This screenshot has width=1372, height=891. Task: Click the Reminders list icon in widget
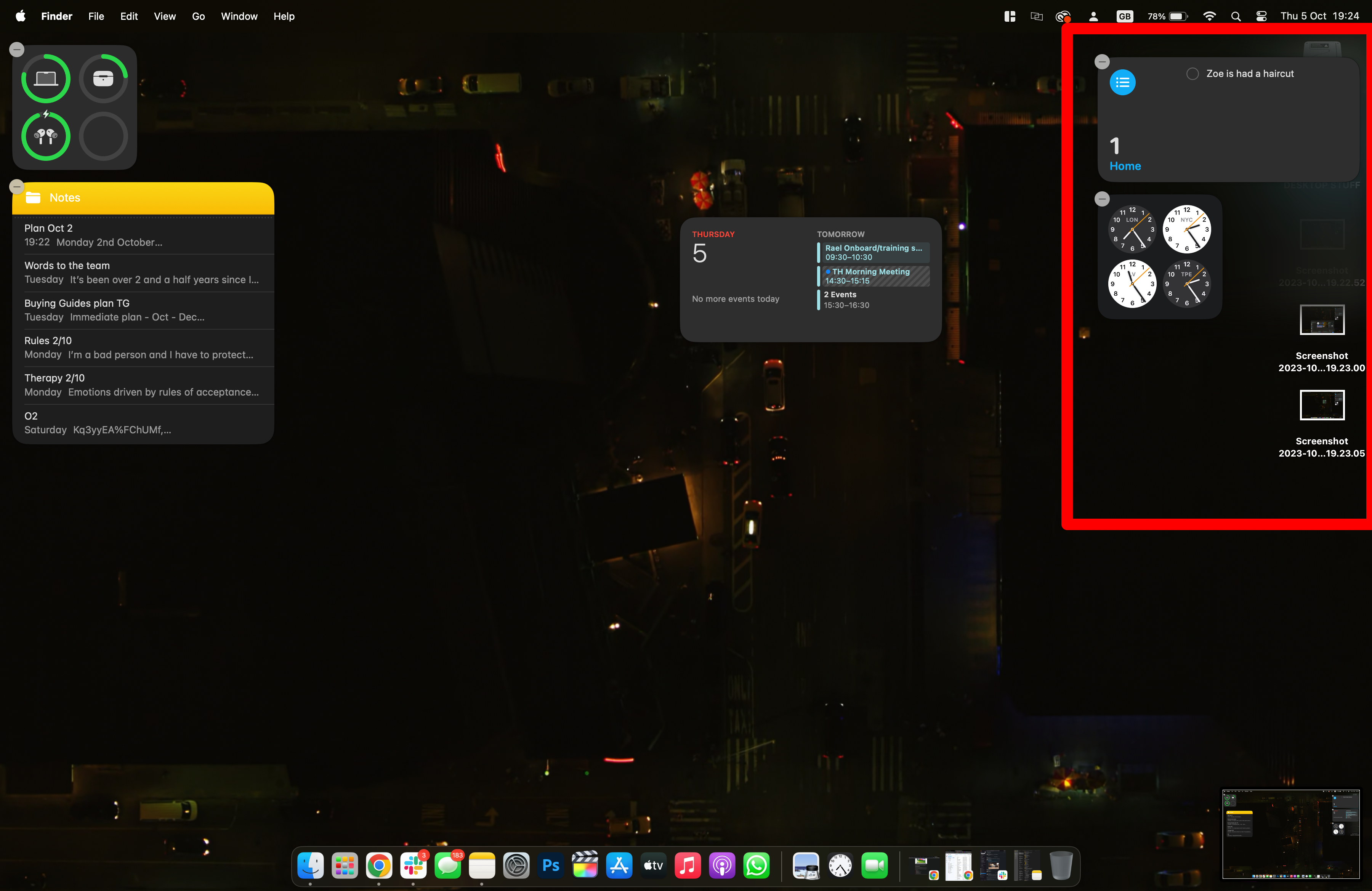click(x=1122, y=82)
